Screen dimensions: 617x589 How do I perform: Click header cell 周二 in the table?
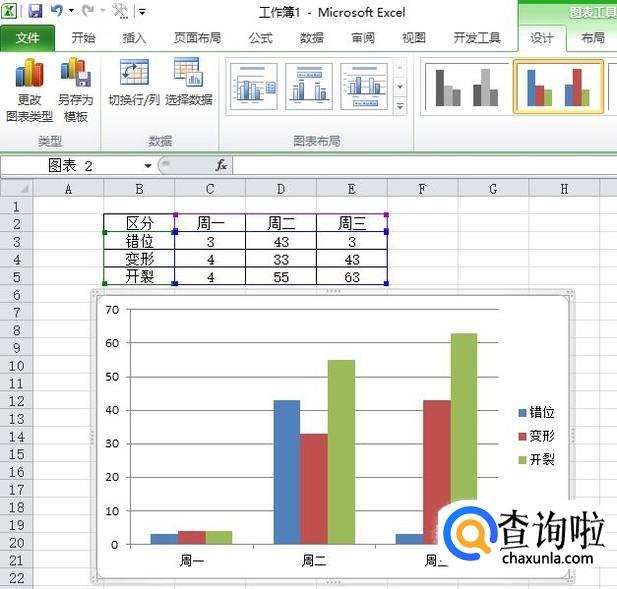(281, 223)
